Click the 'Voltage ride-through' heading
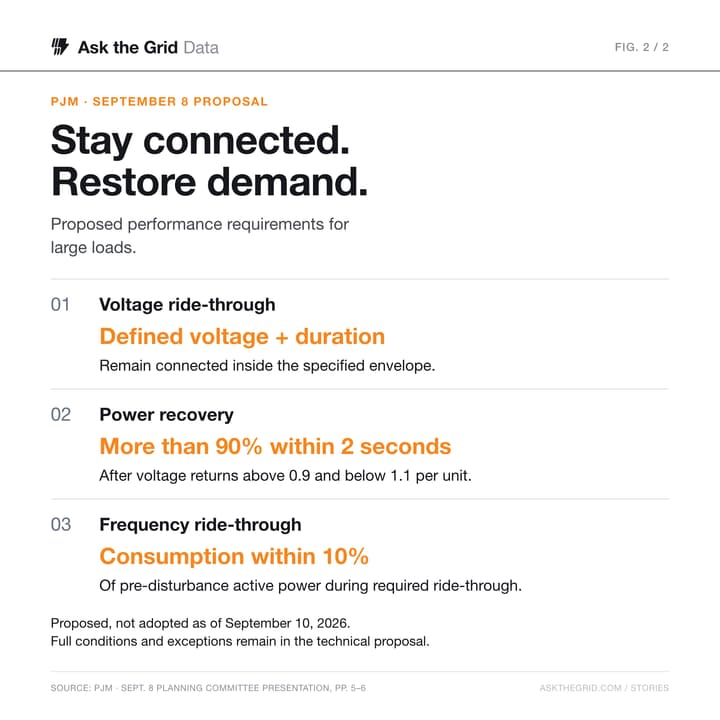The height and width of the screenshot is (720, 720). pos(187,304)
